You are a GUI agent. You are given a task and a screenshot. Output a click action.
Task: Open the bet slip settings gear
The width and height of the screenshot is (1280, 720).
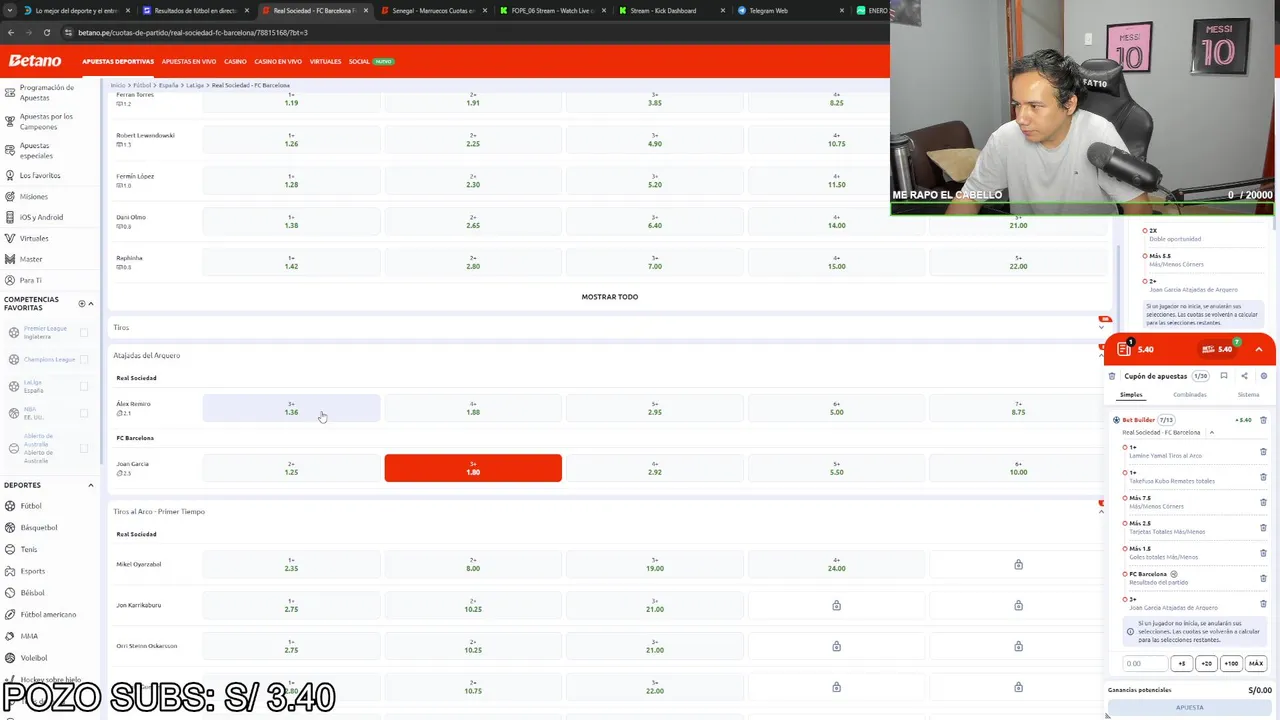(1264, 376)
